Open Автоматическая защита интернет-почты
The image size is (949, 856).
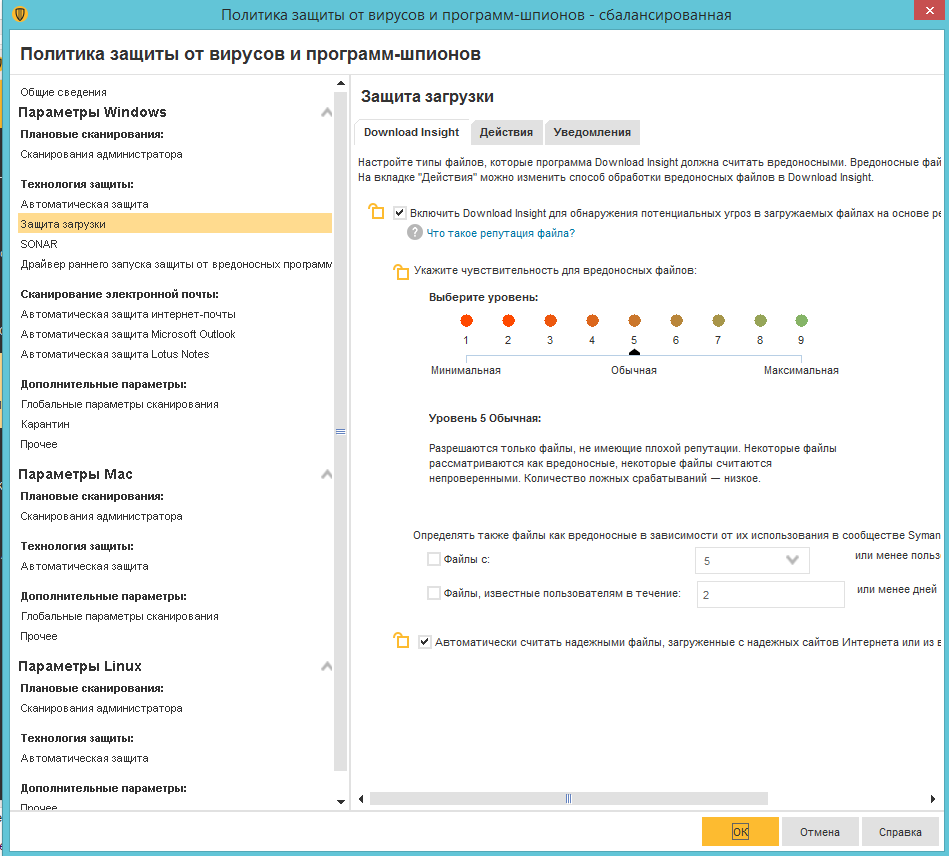point(128,314)
